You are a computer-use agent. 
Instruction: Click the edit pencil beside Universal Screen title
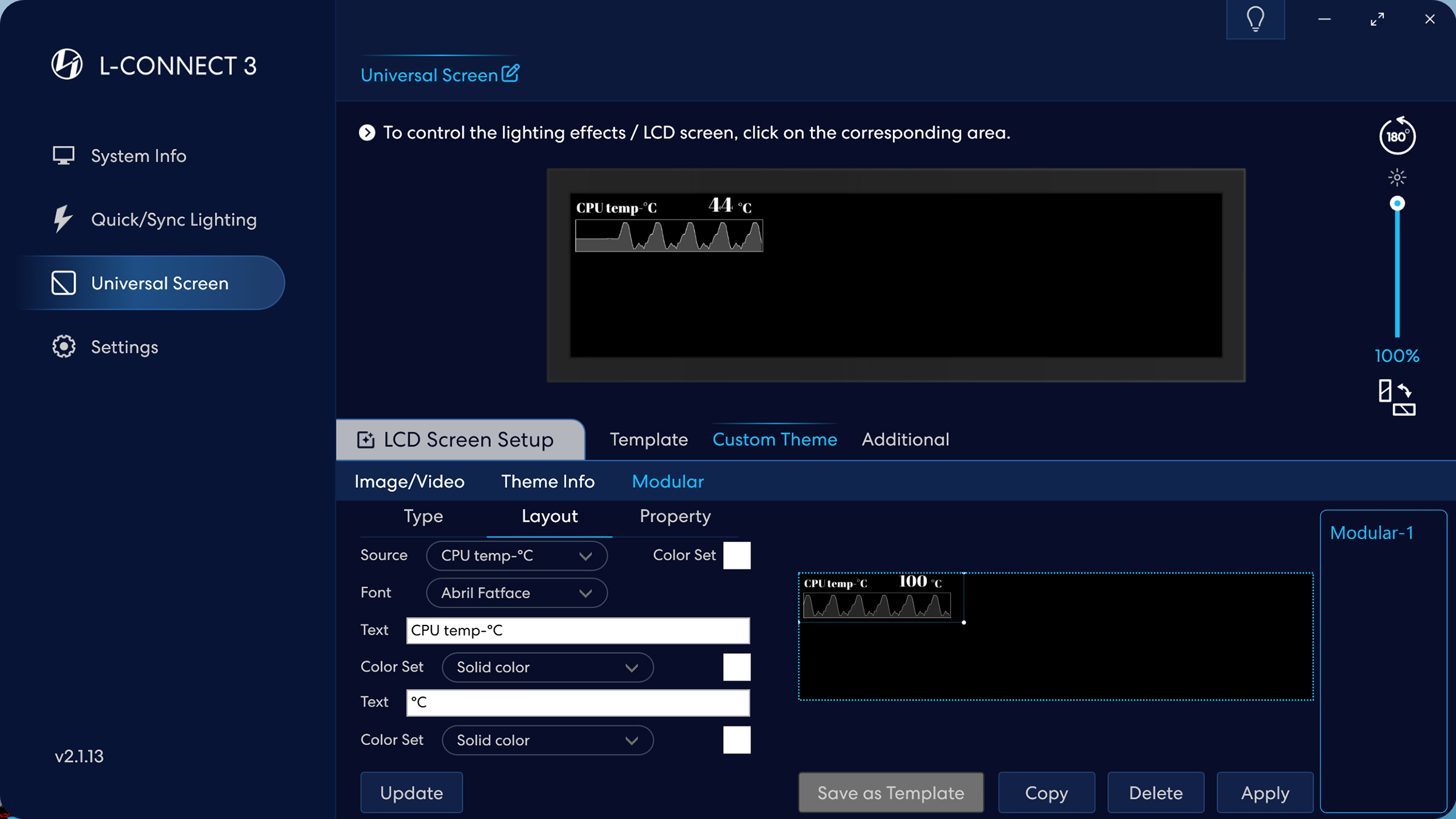(510, 73)
